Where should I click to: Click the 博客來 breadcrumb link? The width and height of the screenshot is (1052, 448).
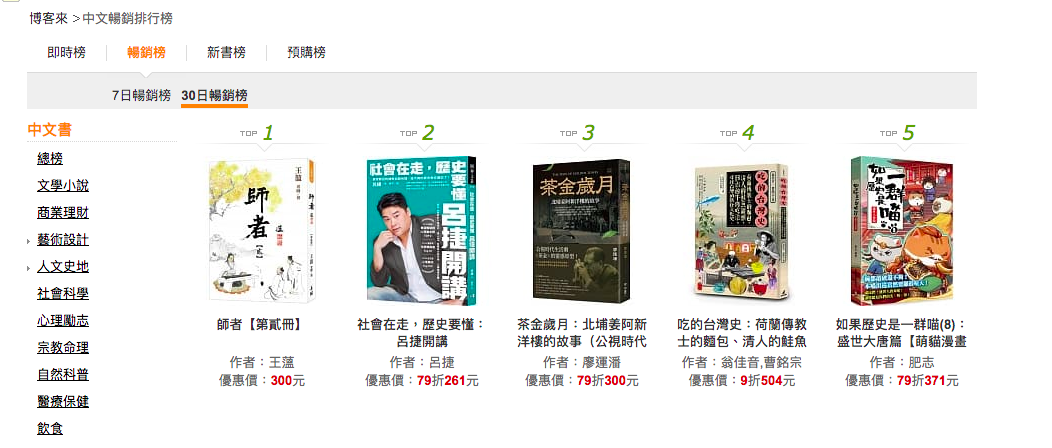click(x=48, y=19)
